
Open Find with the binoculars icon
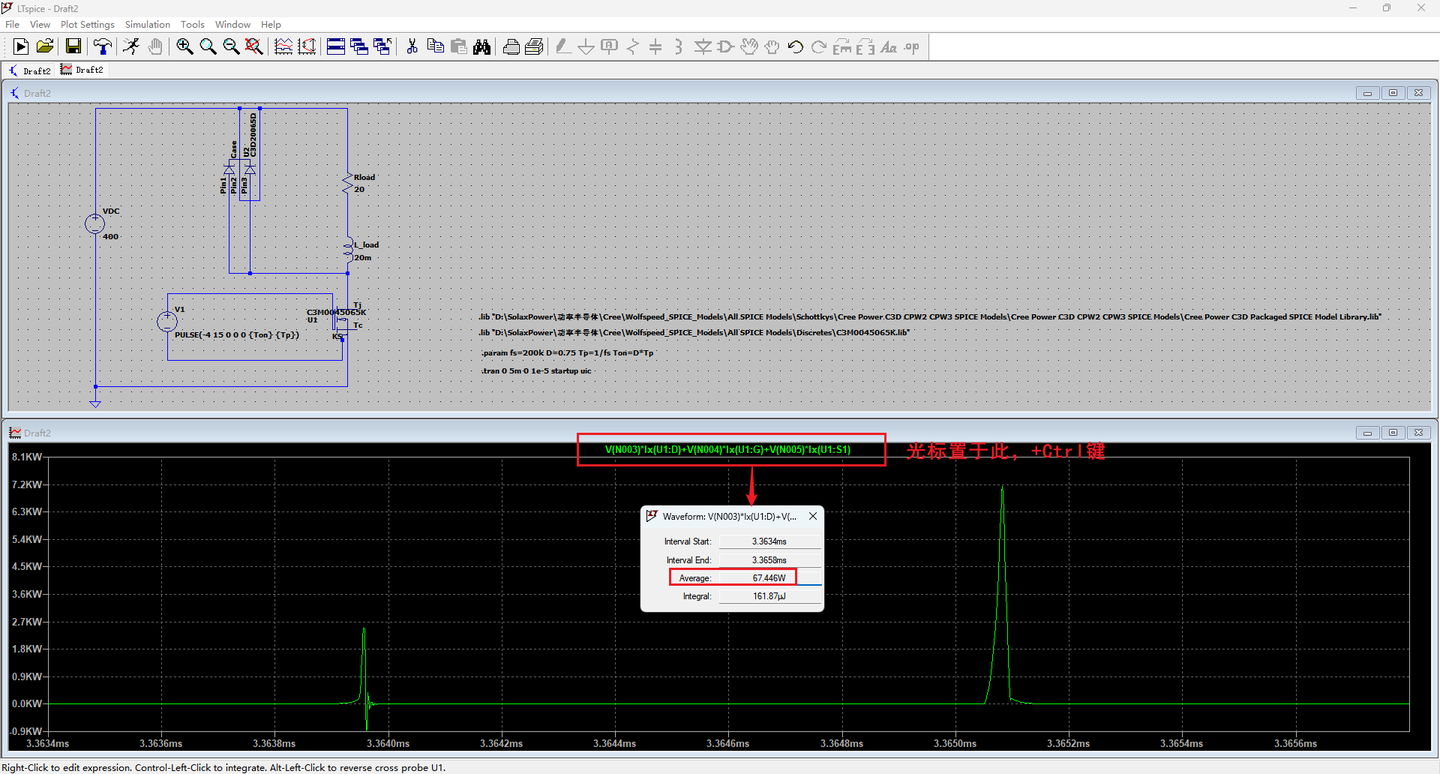[481, 46]
